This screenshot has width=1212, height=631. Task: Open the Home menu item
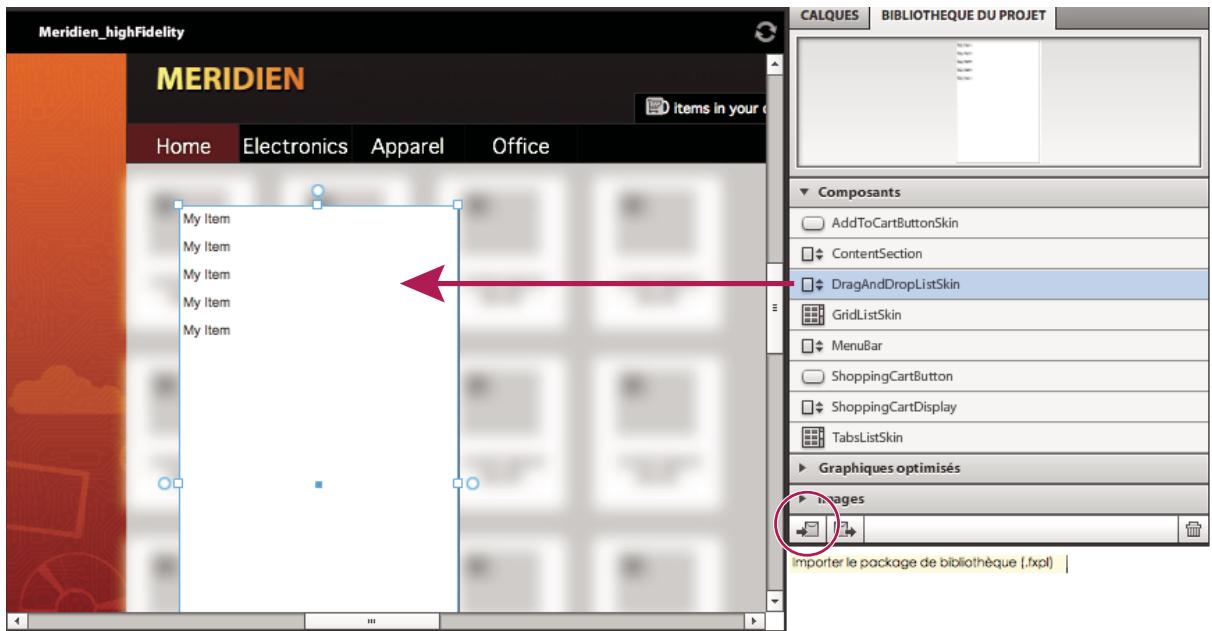[183, 147]
